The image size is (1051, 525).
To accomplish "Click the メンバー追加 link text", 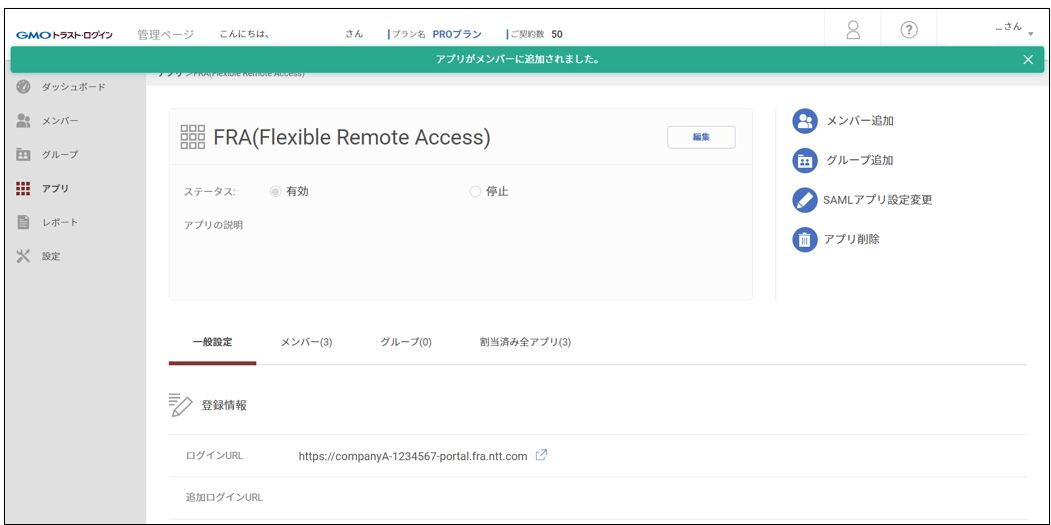I will pos(860,121).
